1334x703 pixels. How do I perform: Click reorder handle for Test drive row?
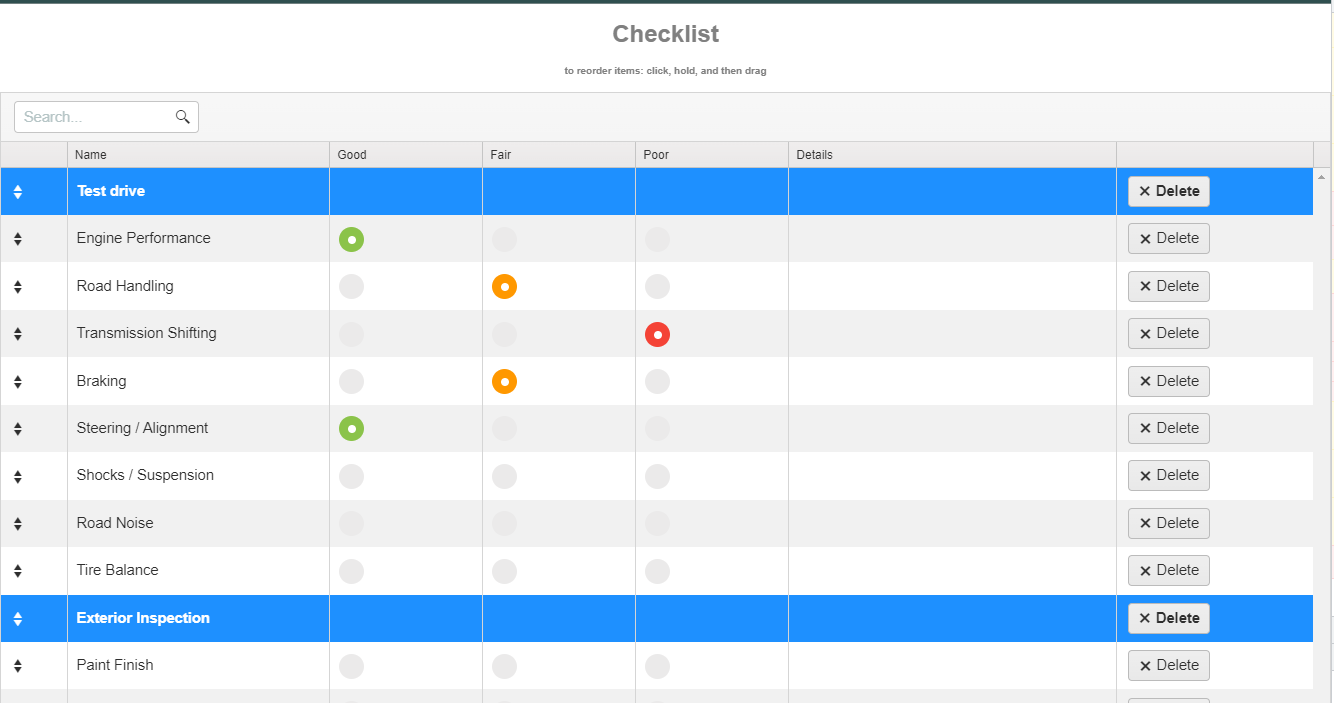click(18, 192)
